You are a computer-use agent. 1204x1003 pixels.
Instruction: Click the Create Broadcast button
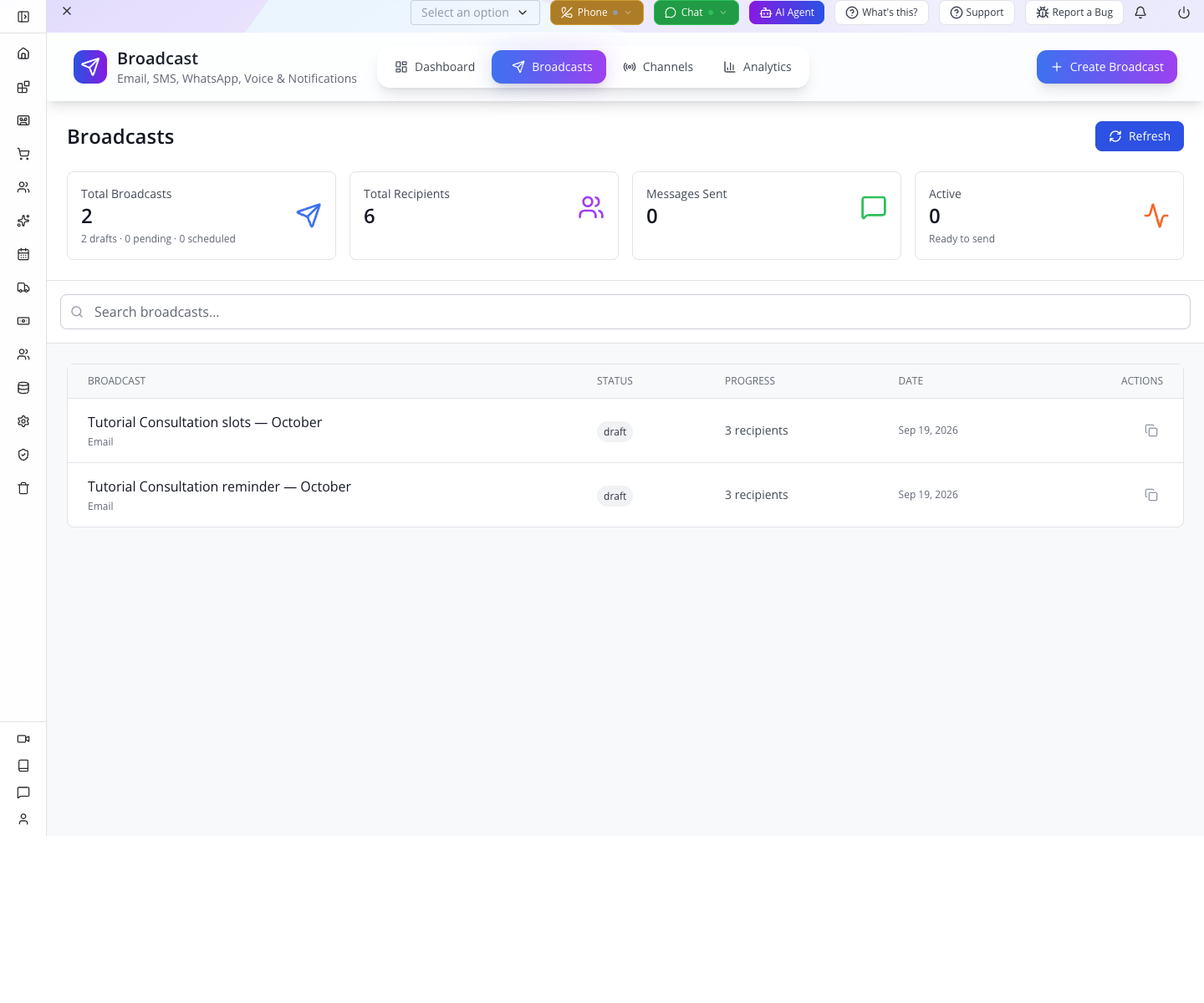1107,67
